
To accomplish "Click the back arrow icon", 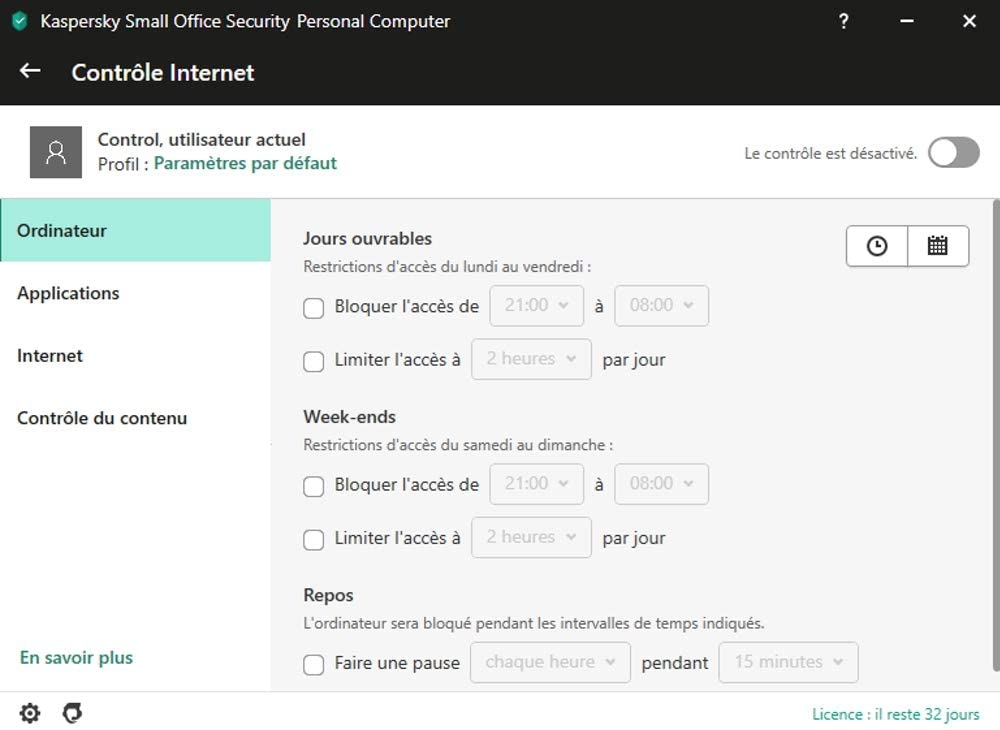I will point(30,71).
